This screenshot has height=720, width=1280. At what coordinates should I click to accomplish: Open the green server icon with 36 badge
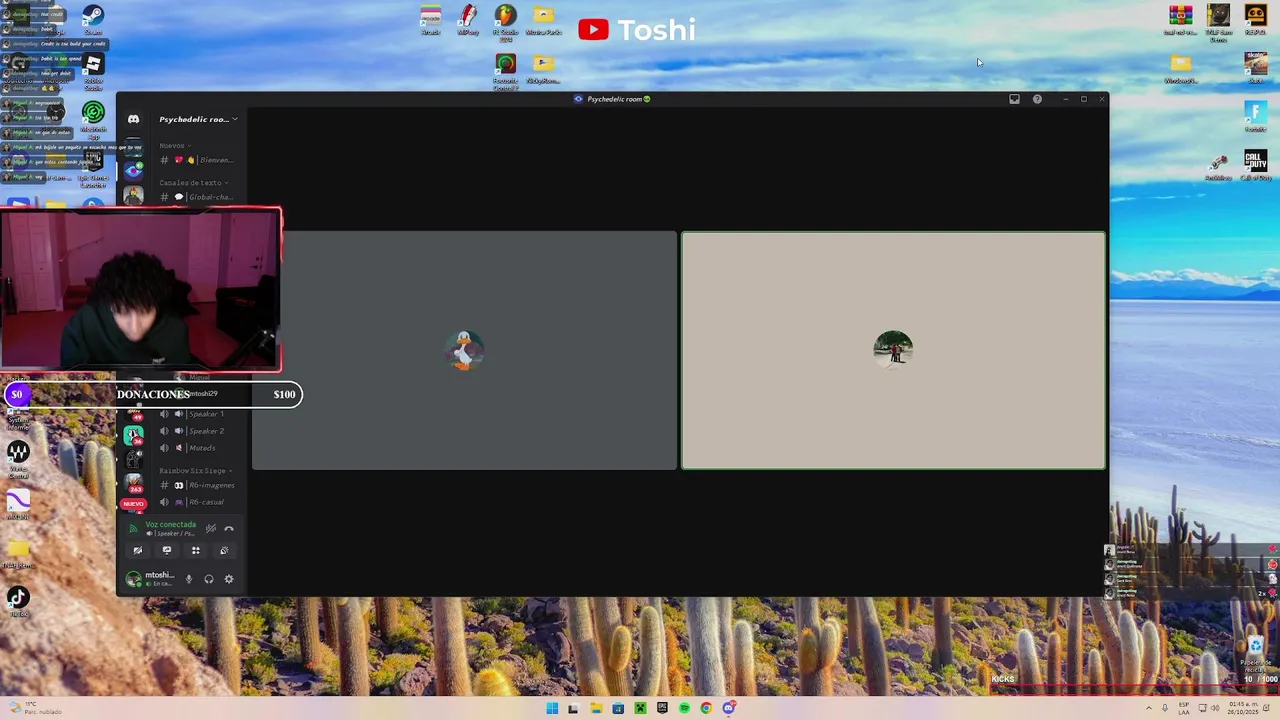click(133, 435)
